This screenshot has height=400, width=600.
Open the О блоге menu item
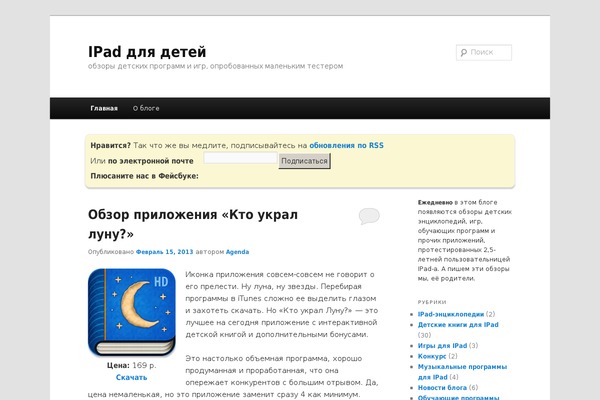[146, 108]
